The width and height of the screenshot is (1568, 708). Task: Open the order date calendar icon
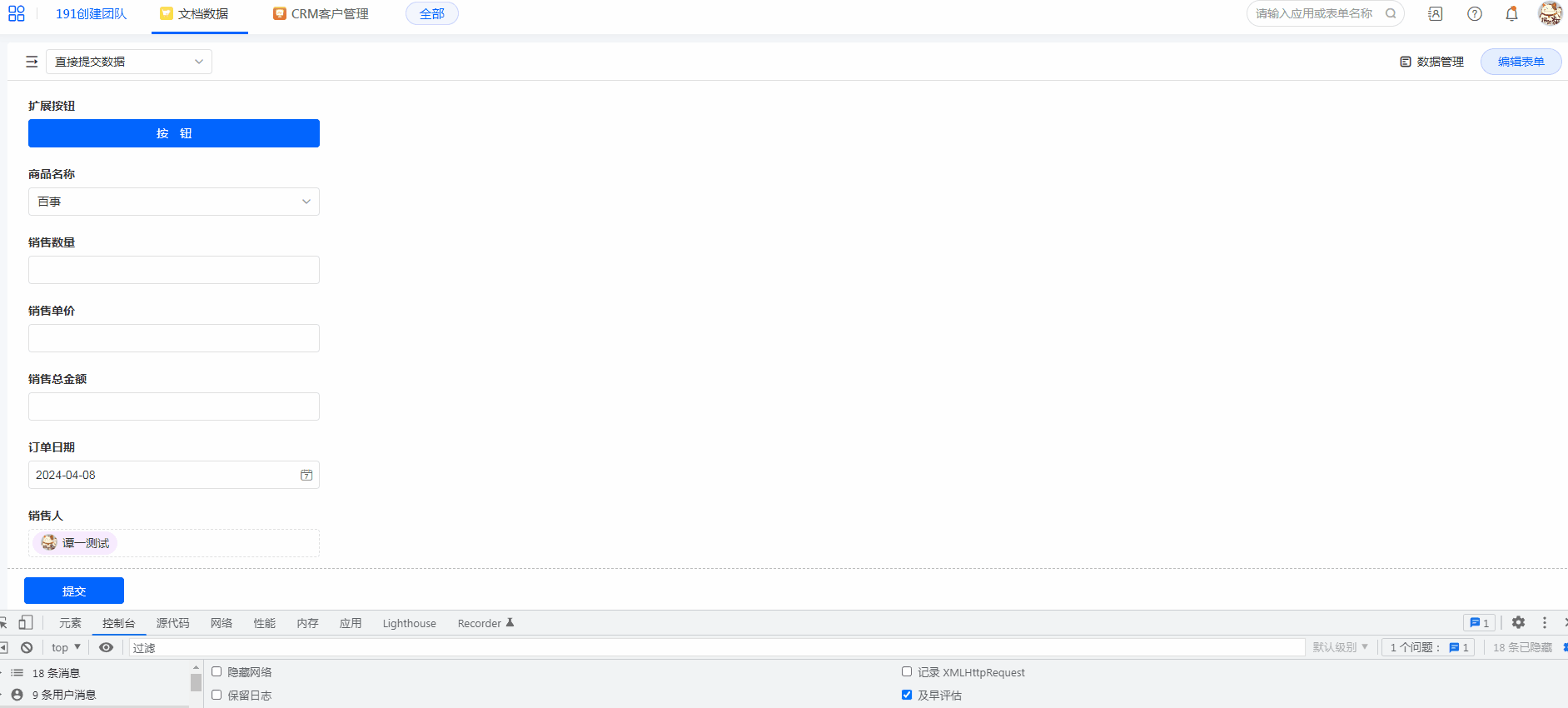click(x=306, y=475)
